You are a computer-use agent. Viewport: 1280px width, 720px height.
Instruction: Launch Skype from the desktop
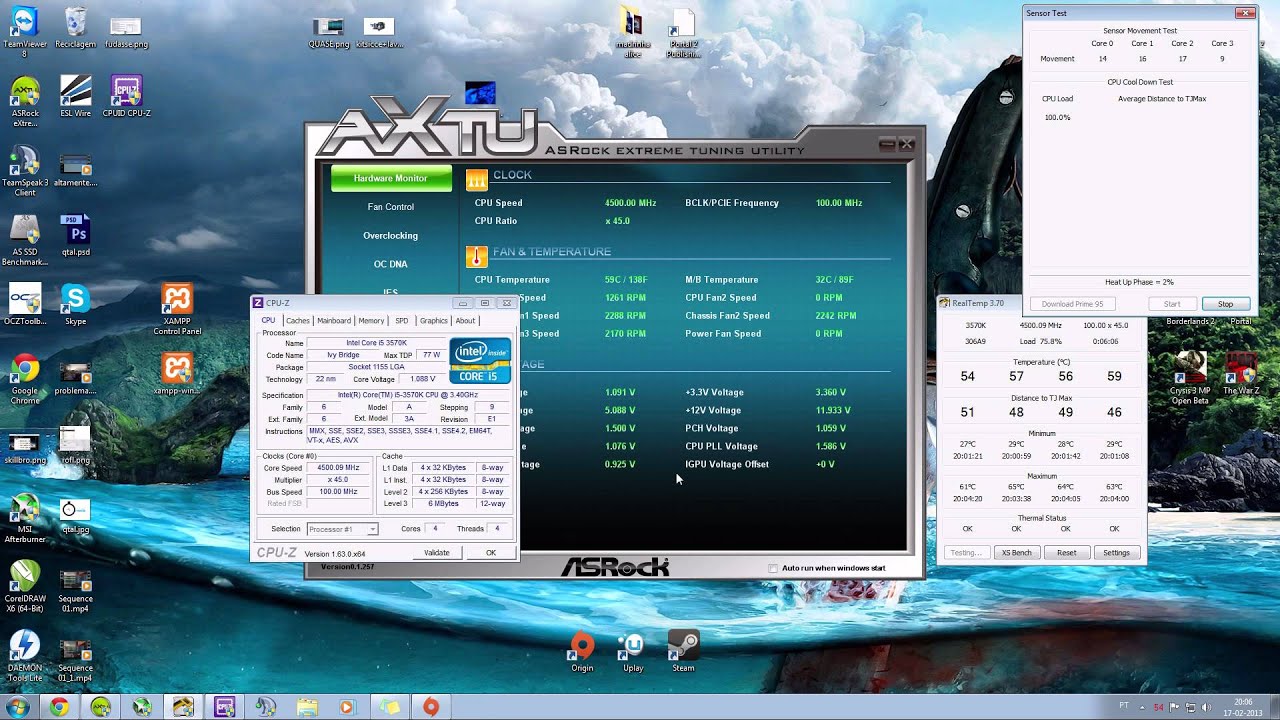(x=76, y=305)
